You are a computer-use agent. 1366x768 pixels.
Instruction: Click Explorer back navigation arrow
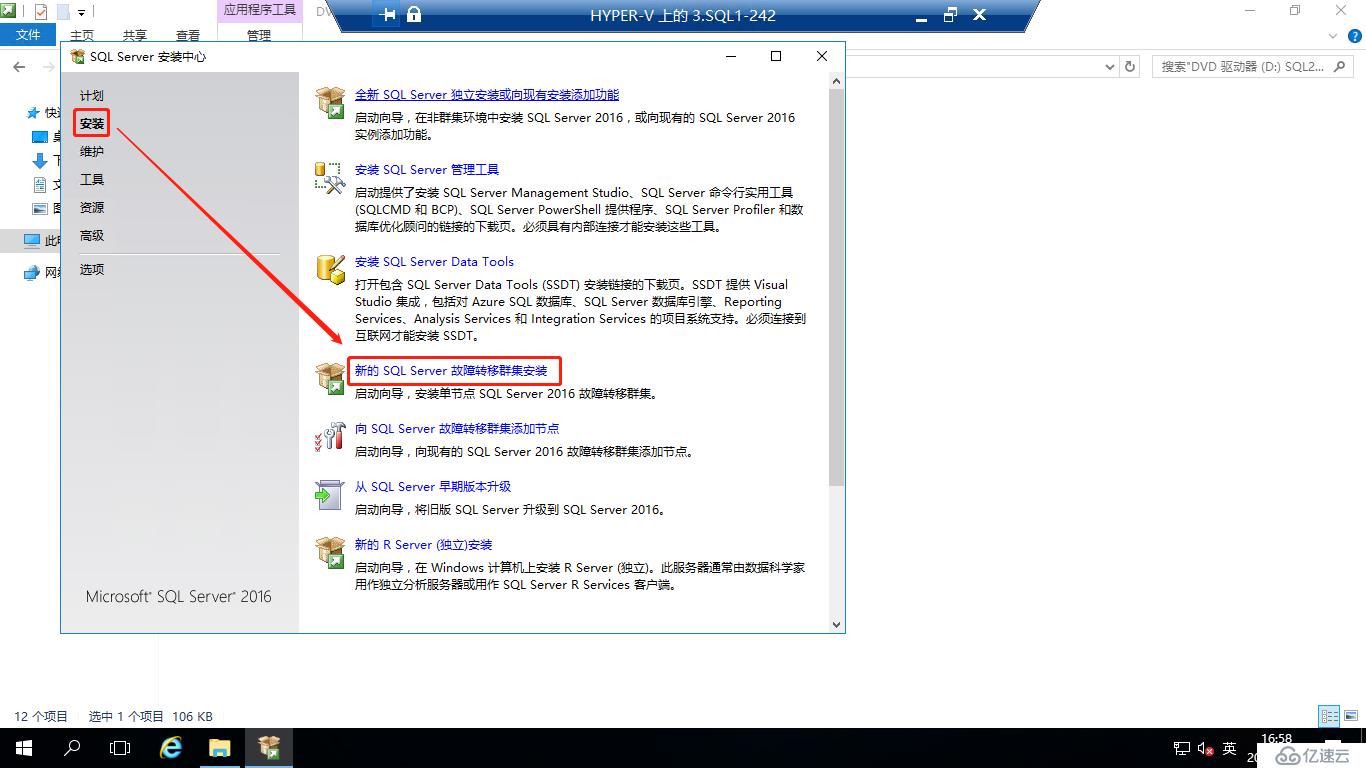(19, 67)
